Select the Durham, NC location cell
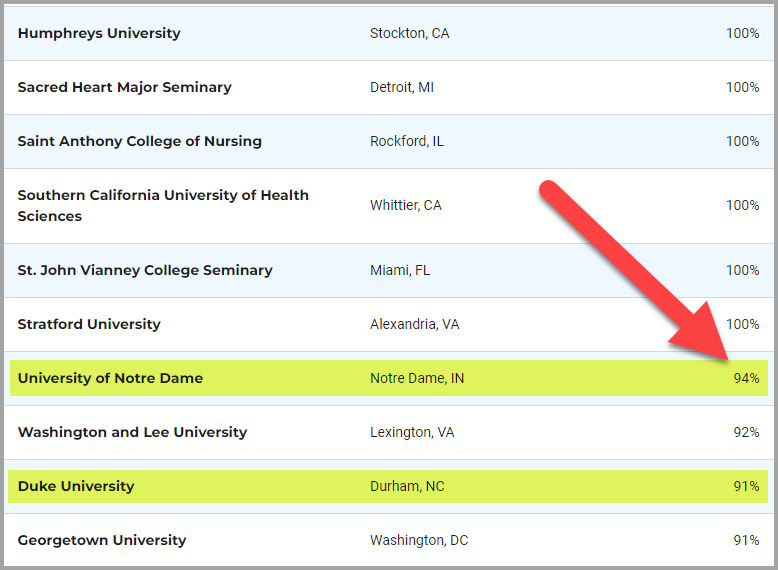 [x=407, y=486]
